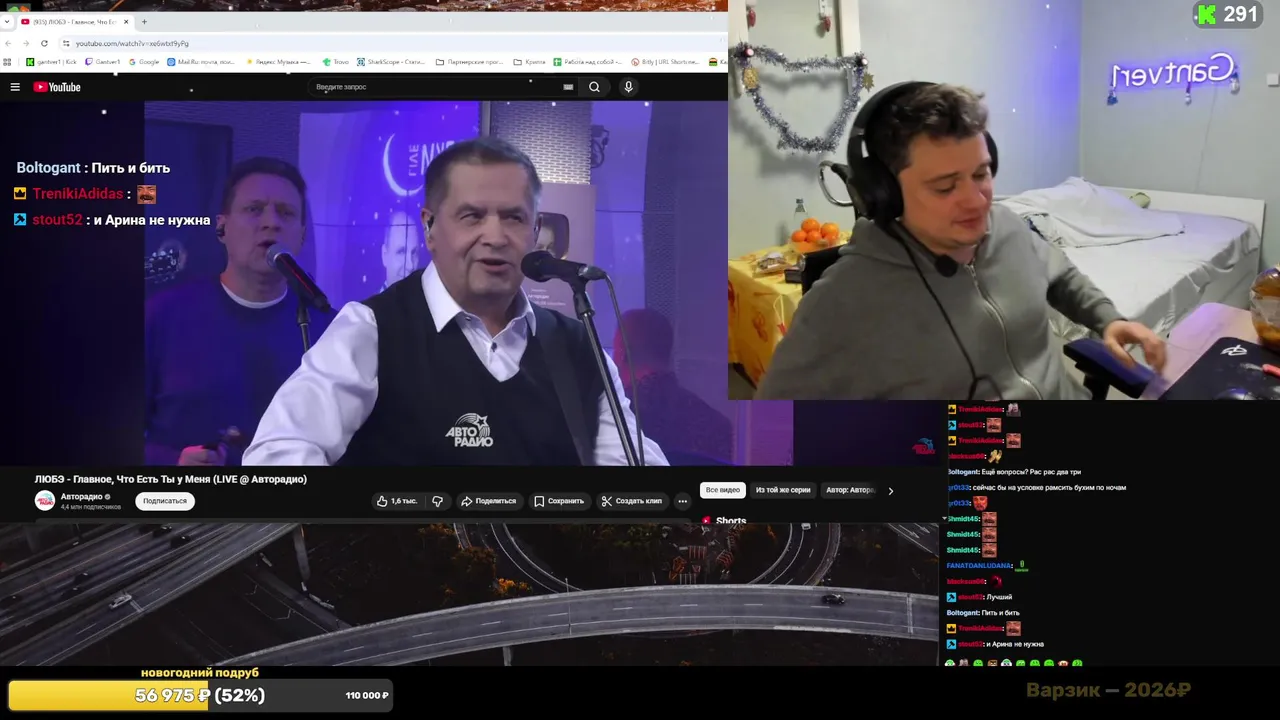
Task: Open the Bitly URL Shortener bookmark
Action: [x=664, y=62]
